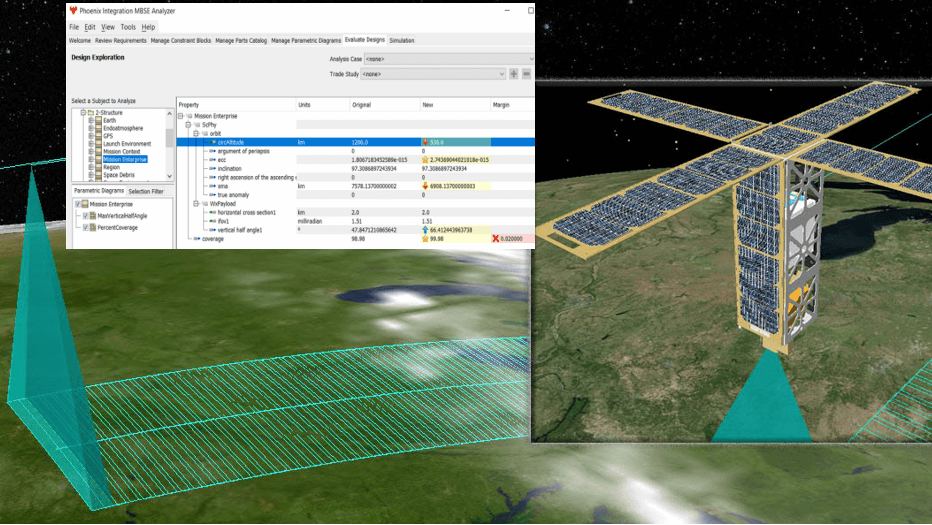Click the MaxVerticalHalfAngle diagram icon
932x525 pixels.
[x=93, y=216]
